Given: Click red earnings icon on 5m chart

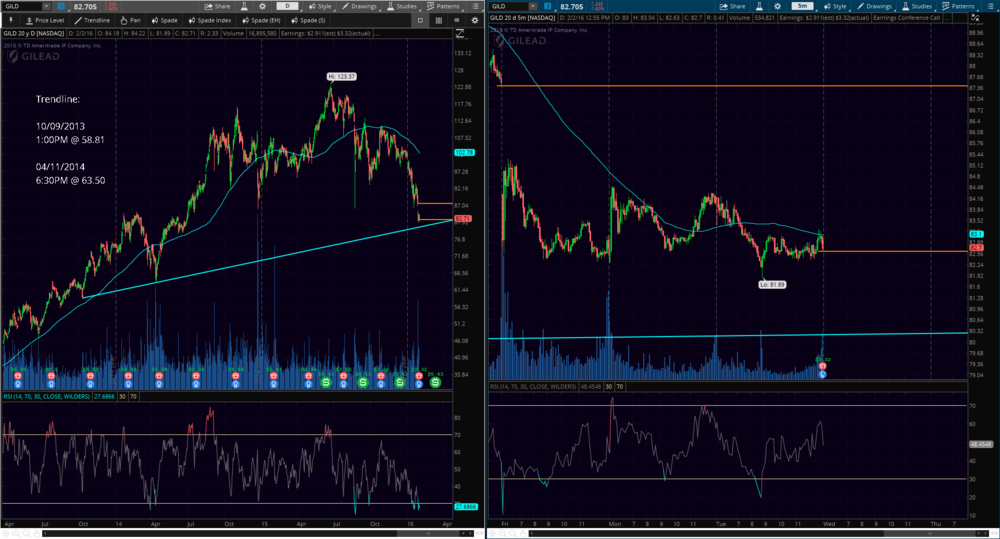Looking at the screenshot, I should click(x=823, y=366).
